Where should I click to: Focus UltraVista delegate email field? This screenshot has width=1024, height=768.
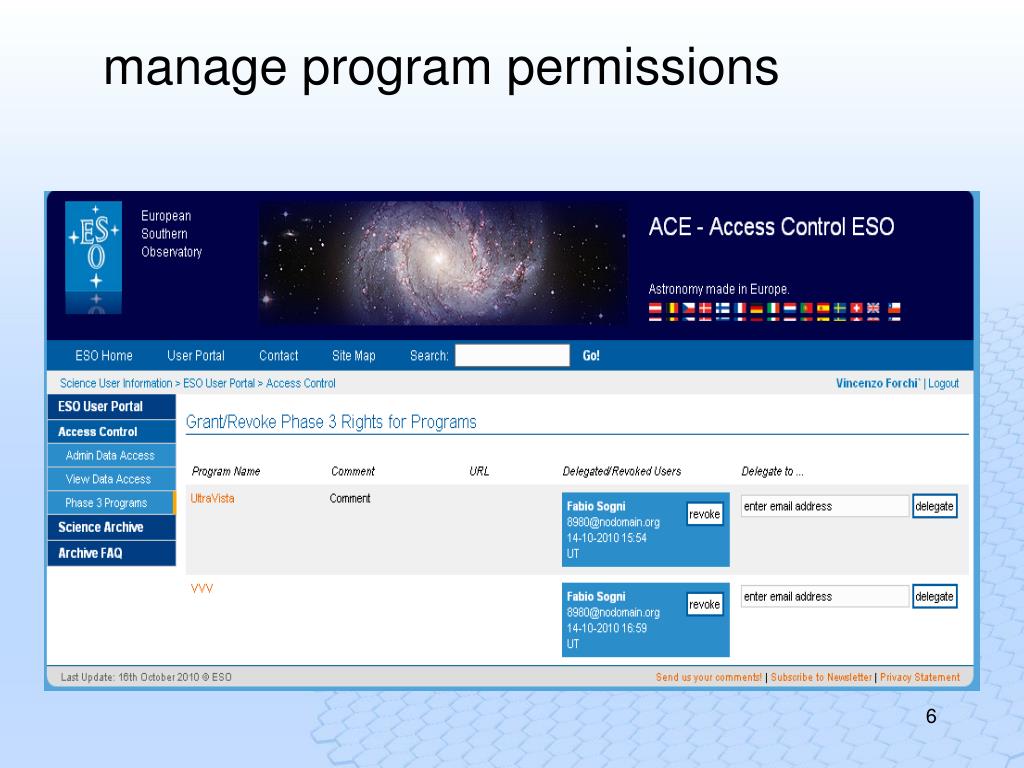point(825,506)
